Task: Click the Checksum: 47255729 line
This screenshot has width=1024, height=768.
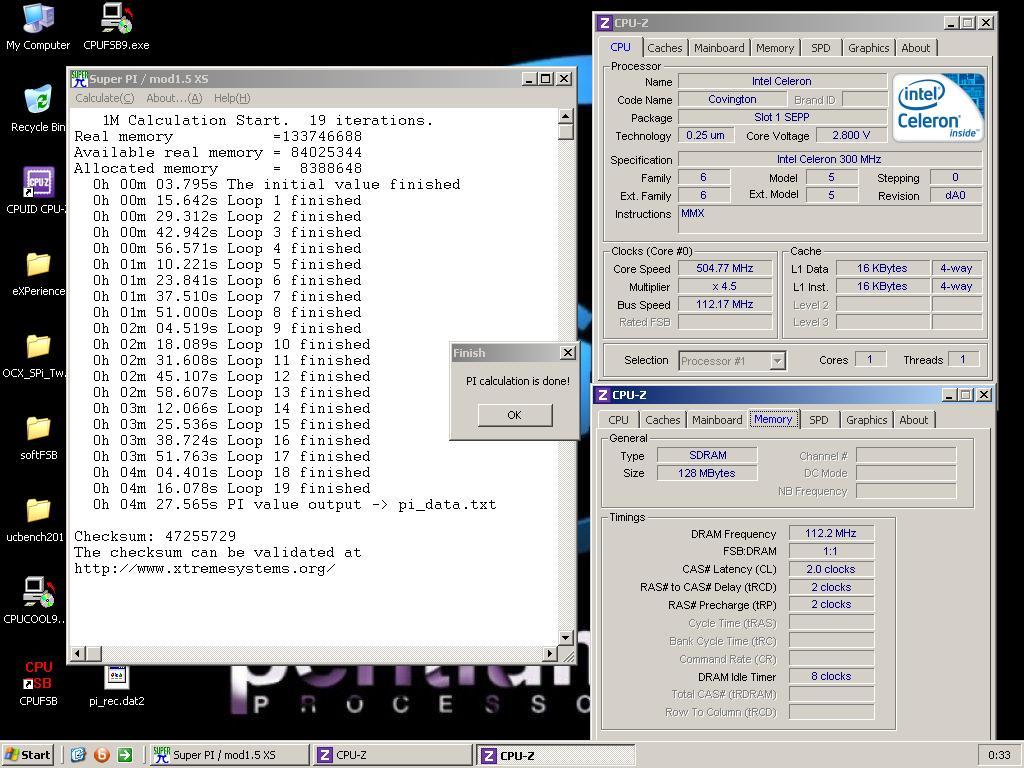Action: click(x=155, y=537)
